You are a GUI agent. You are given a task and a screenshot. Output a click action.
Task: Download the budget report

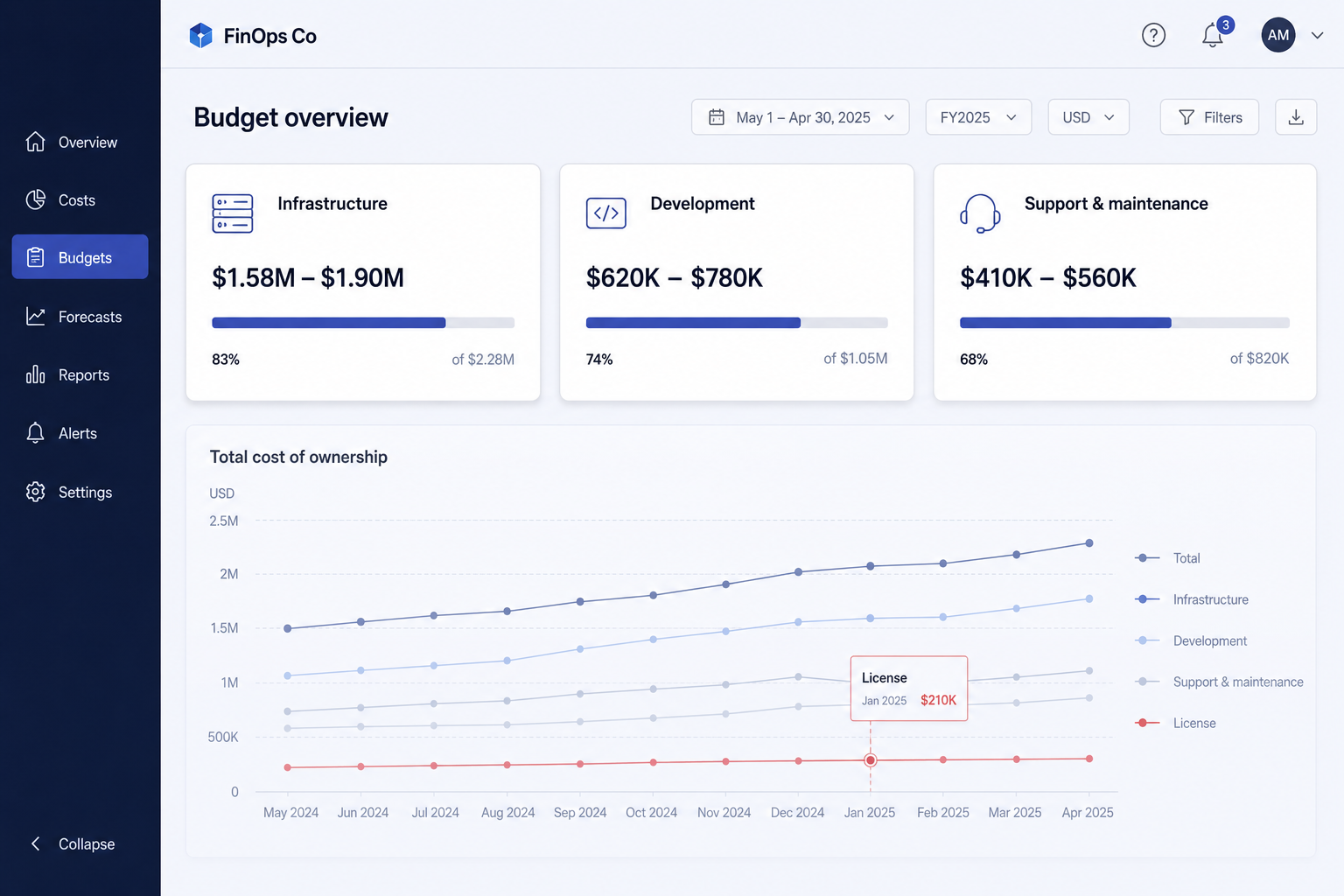(x=1296, y=117)
